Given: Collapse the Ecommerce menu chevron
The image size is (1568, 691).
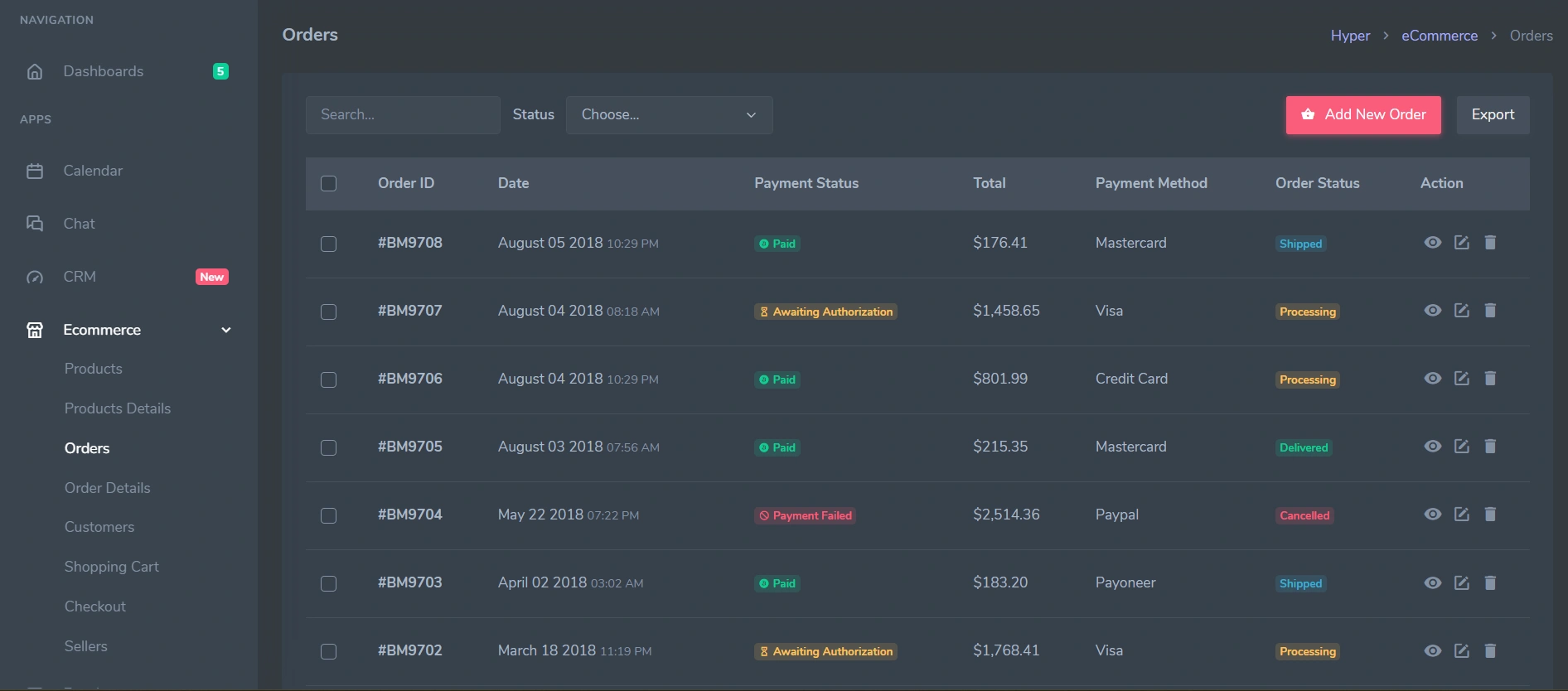Looking at the screenshot, I should click(225, 330).
